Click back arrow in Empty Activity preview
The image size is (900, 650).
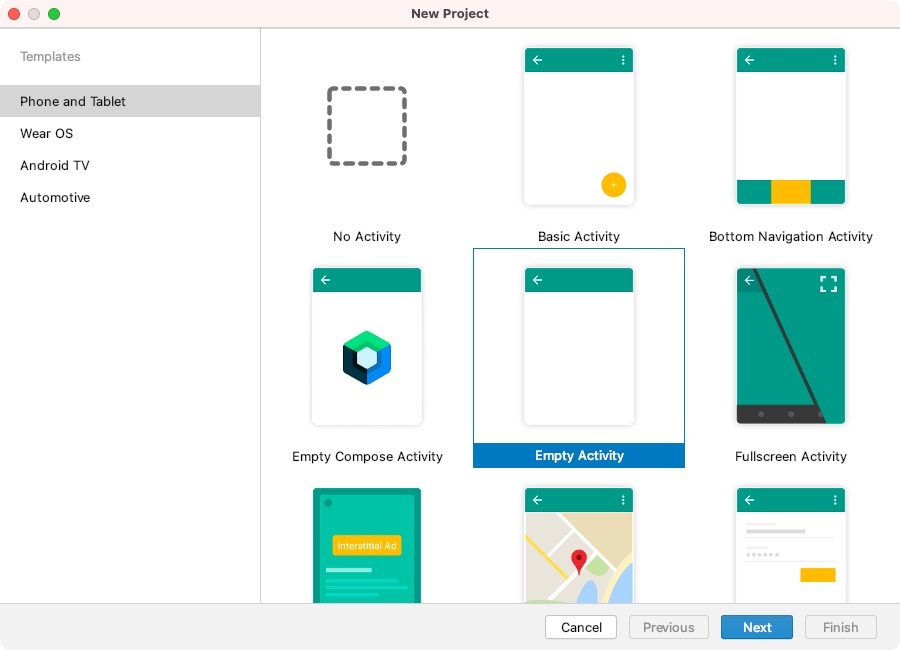pos(537,280)
